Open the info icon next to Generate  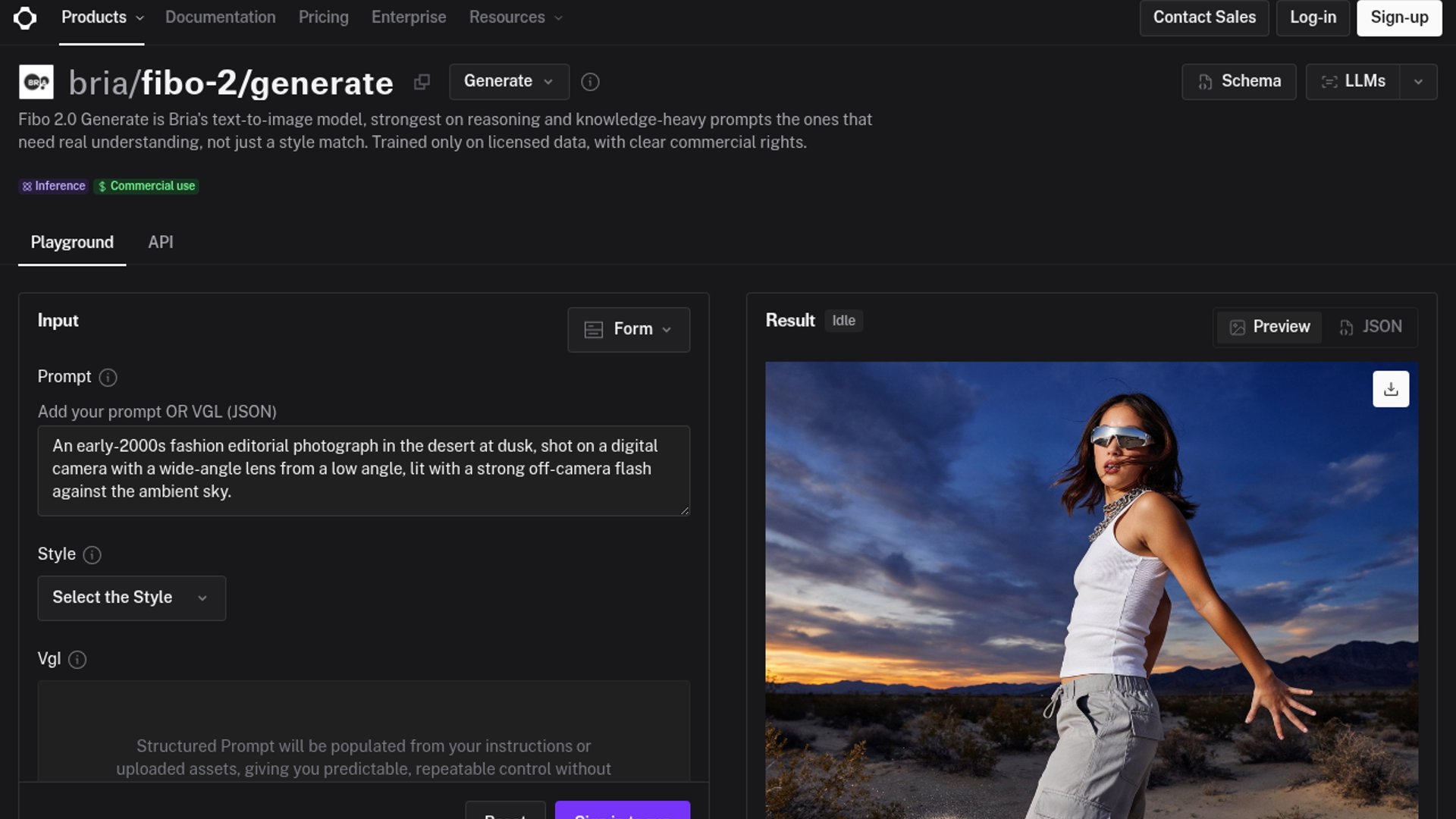click(x=590, y=82)
